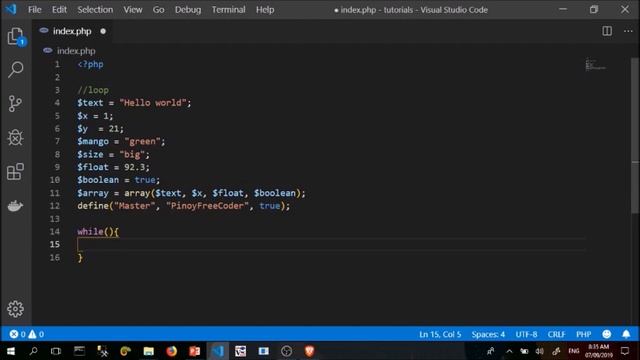The image size is (640, 360).
Task: Click index.php in the breadcrumb
Action: pyautogui.click(x=76, y=51)
